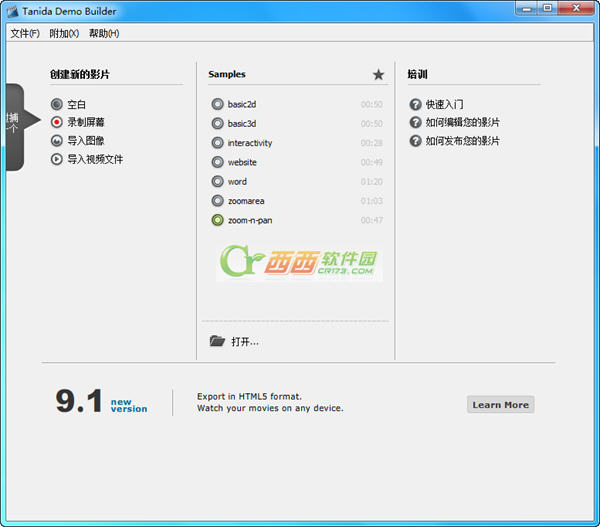
Task: Click the 01:03 duration of zoomarea sample
Action: pos(372,201)
